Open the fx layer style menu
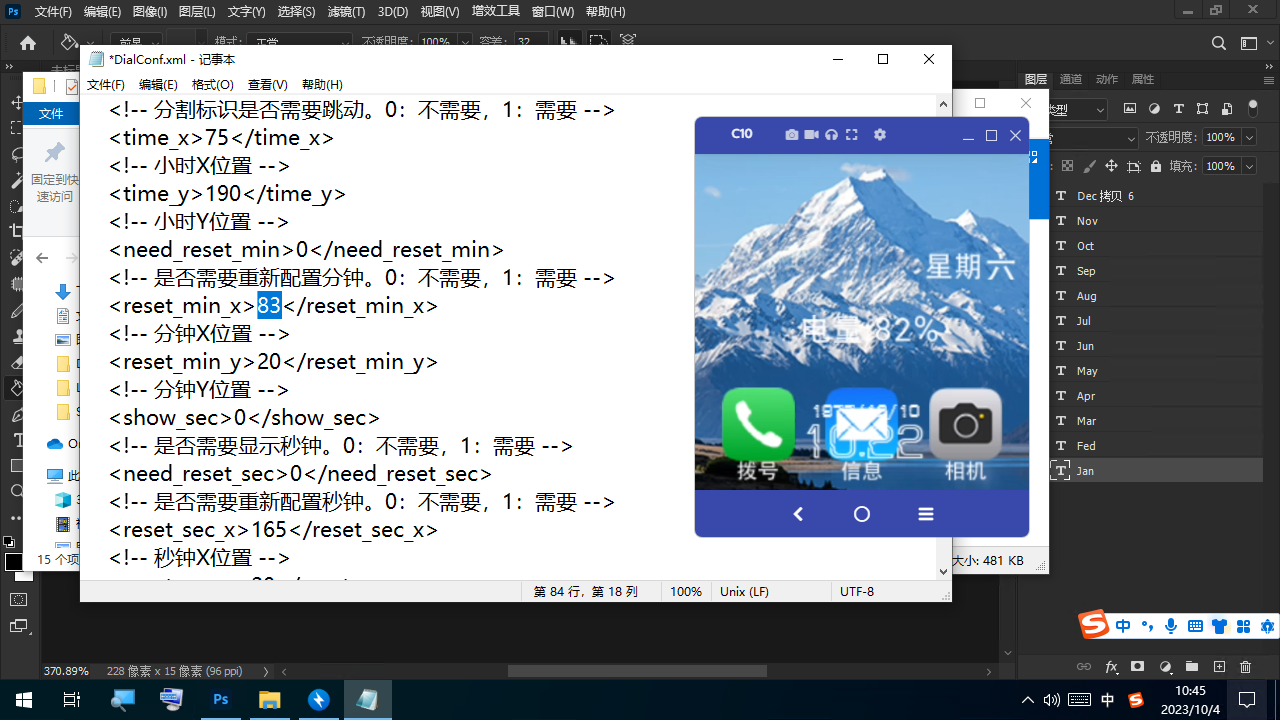The height and width of the screenshot is (720, 1280). pos(1111,667)
